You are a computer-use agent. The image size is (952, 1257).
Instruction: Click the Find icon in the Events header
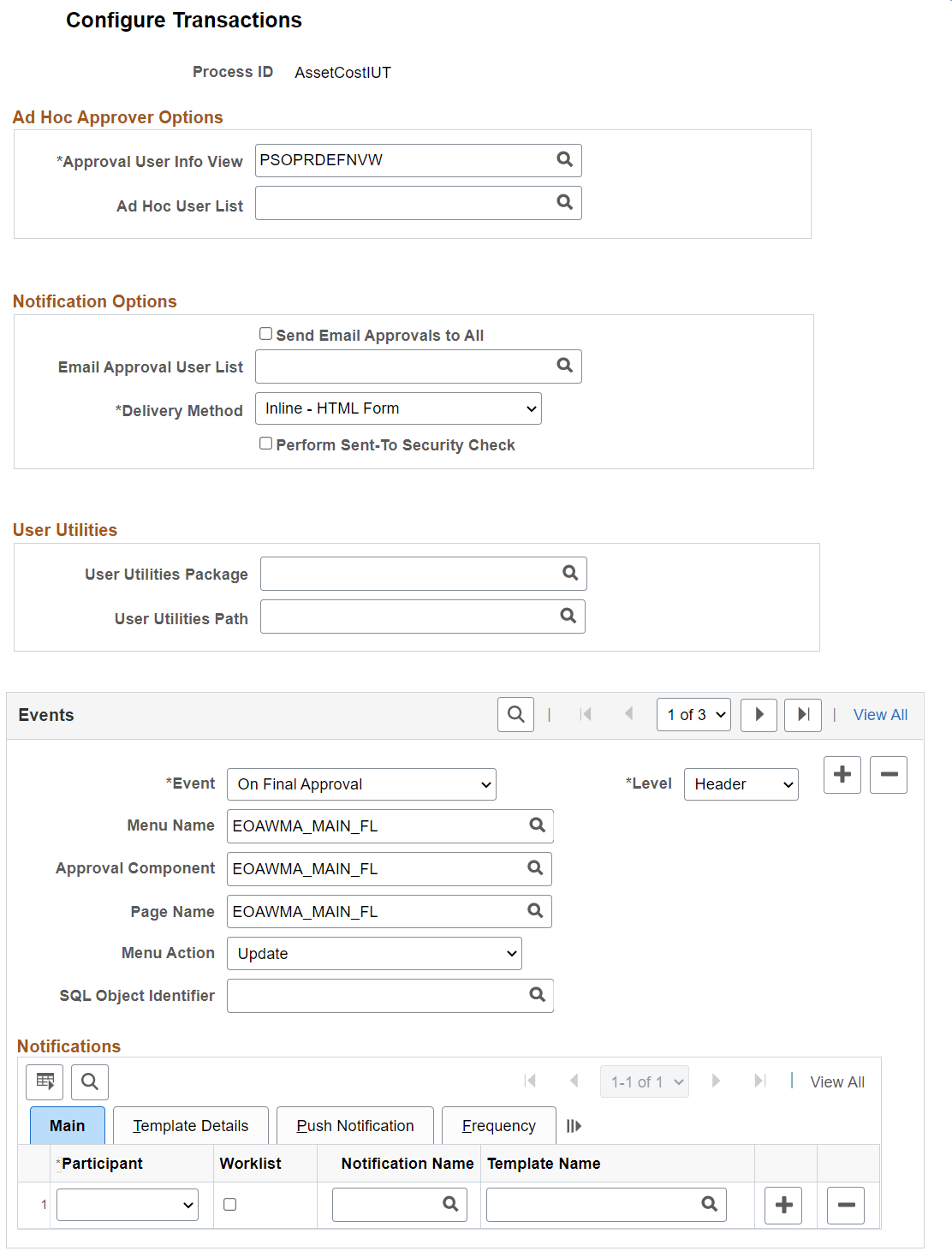pyautogui.click(x=515, y=714)
